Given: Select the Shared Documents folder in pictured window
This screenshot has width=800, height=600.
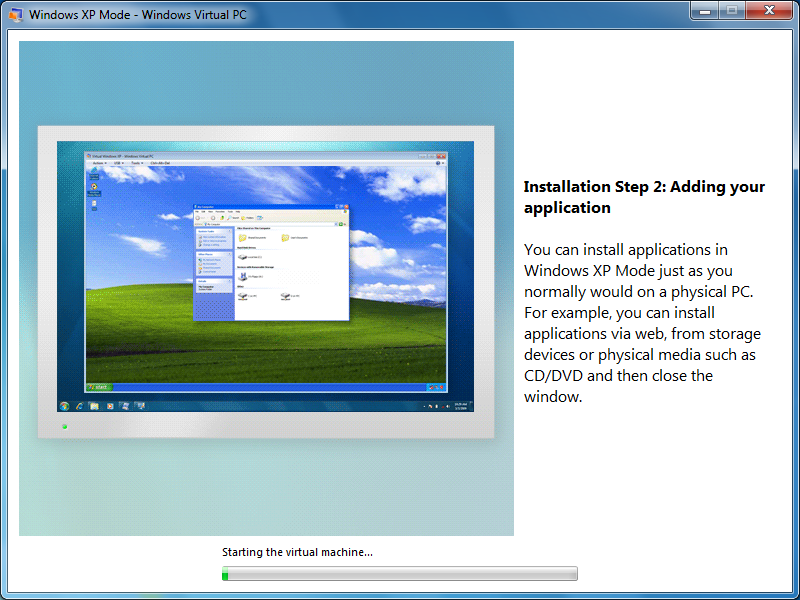Looking at the screenshot, I should [x=243, y=238].
